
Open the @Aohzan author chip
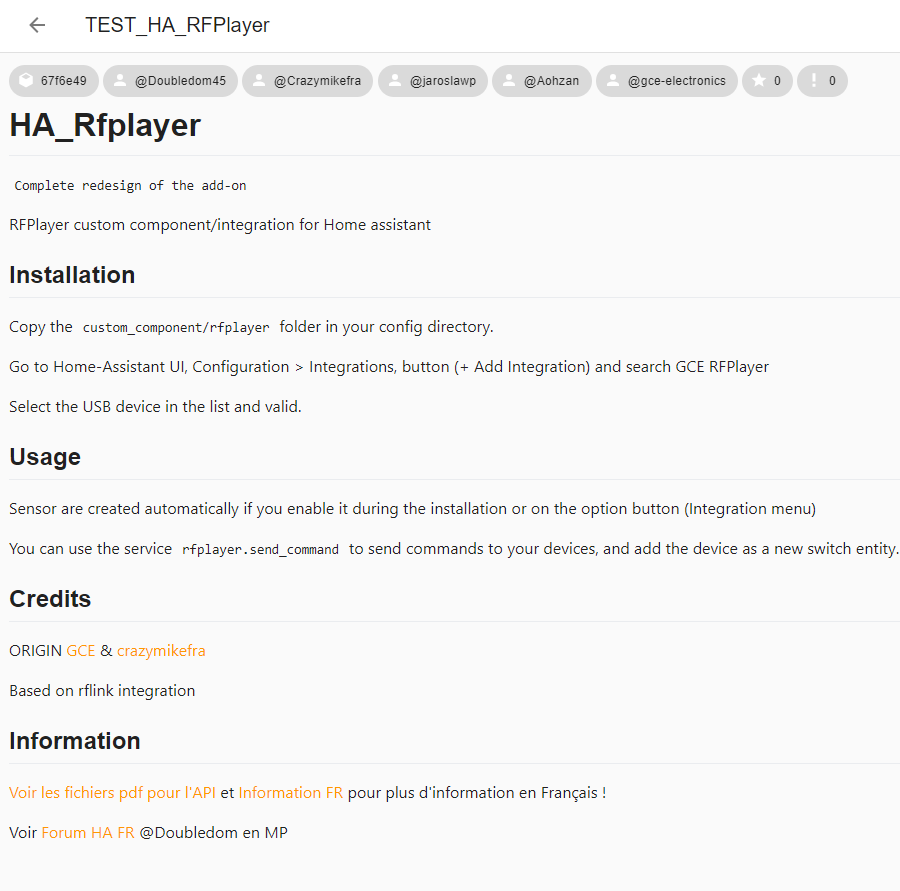pos(542,81)
